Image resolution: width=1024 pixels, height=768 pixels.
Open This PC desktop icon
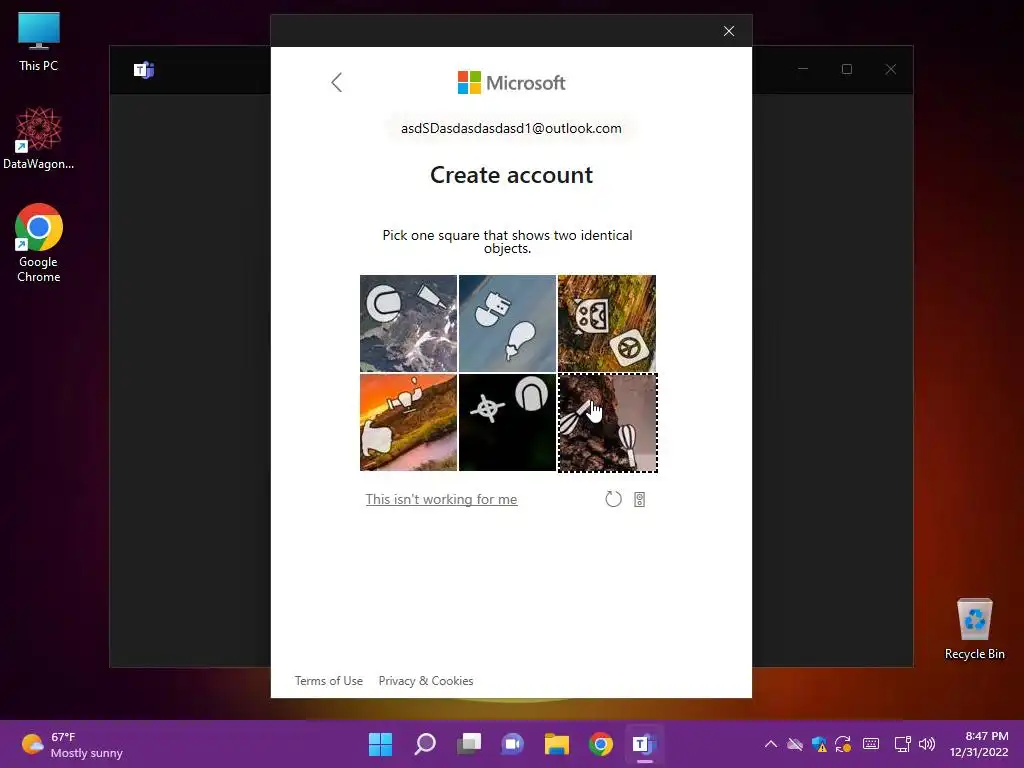39,42
